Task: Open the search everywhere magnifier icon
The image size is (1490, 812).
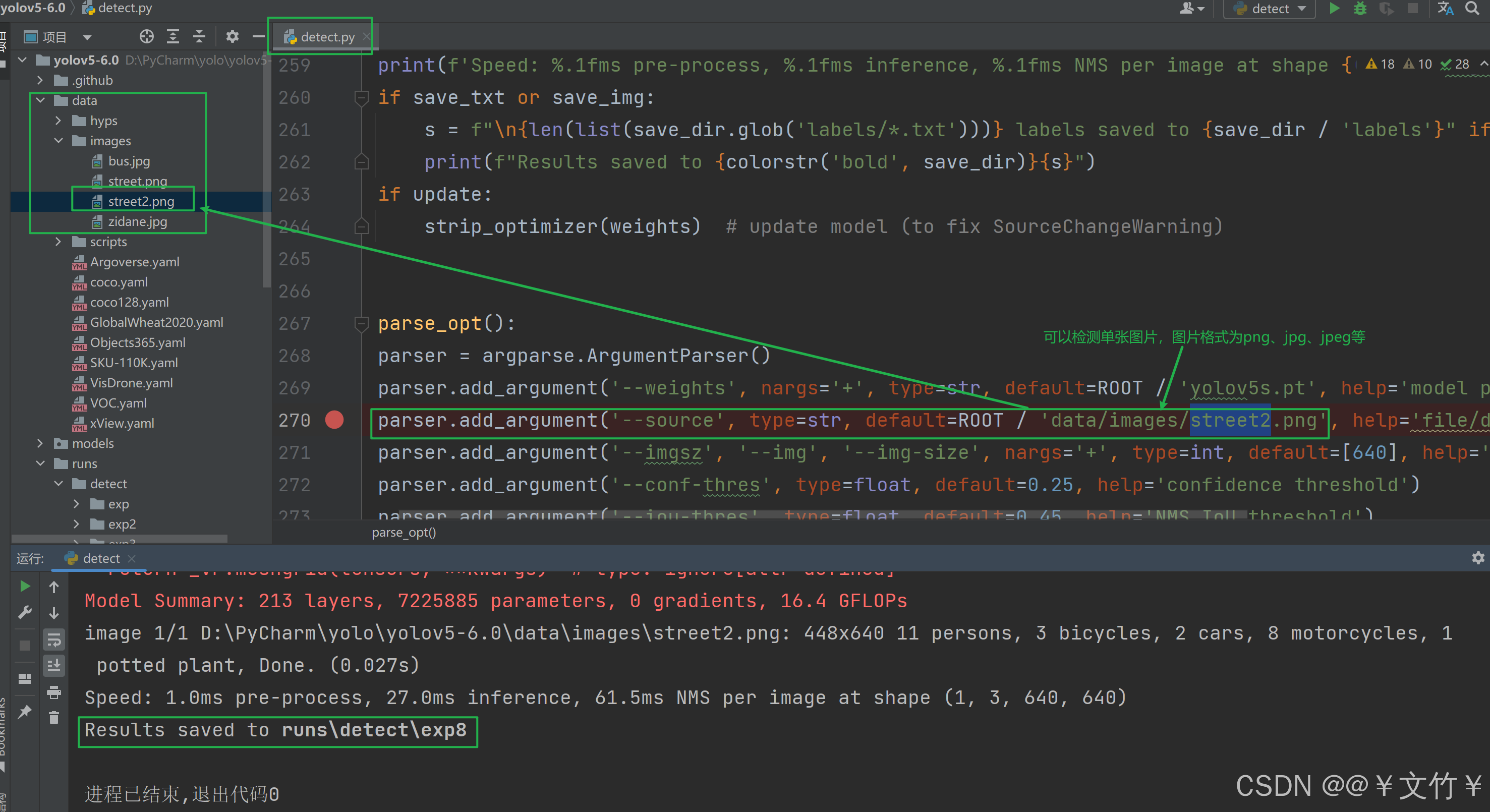Action: tap(1473, 9)
